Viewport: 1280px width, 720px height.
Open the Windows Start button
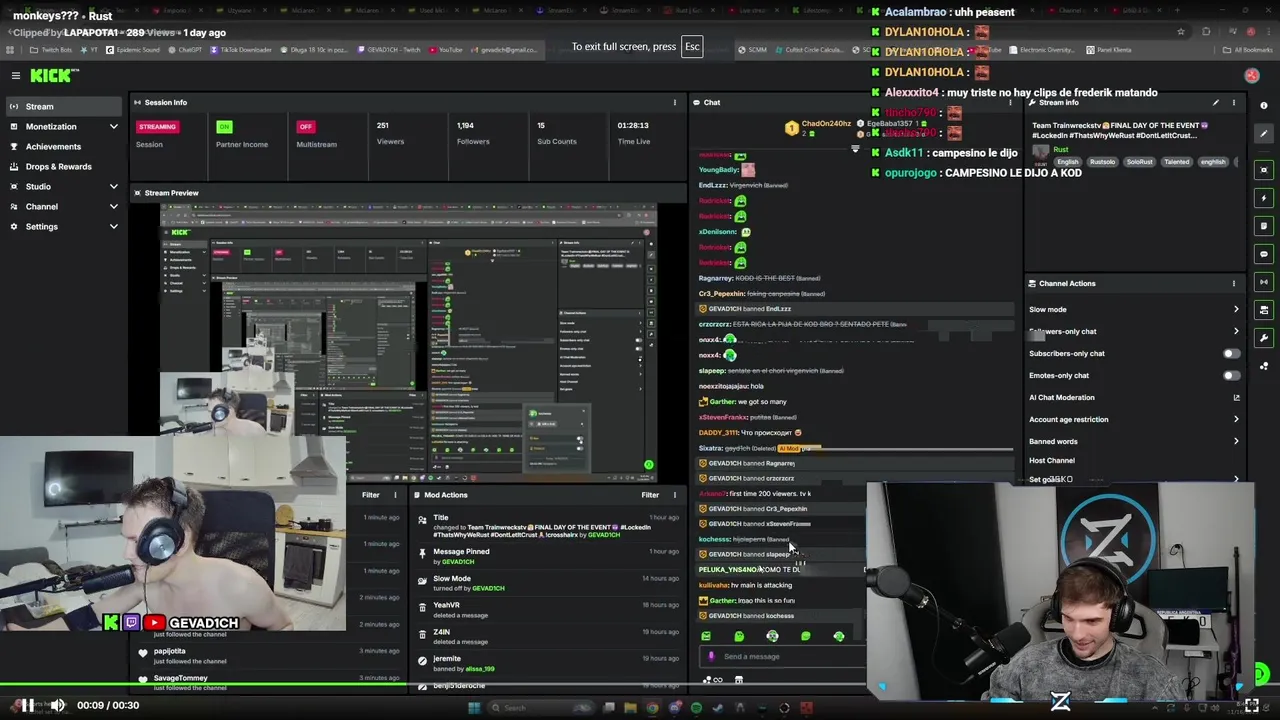(474, 708)
